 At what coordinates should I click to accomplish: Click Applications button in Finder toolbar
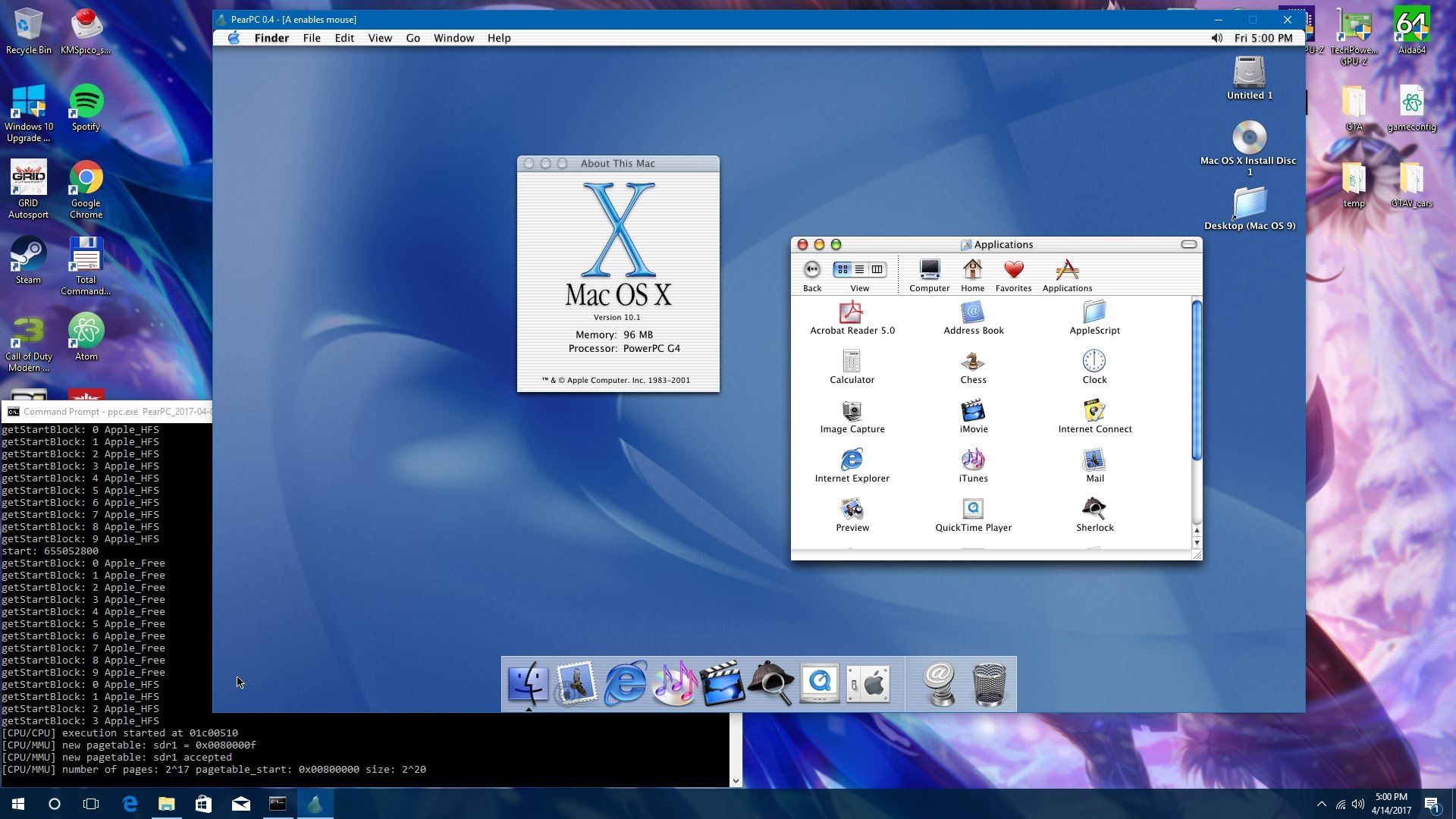(x=1067, y=275)
